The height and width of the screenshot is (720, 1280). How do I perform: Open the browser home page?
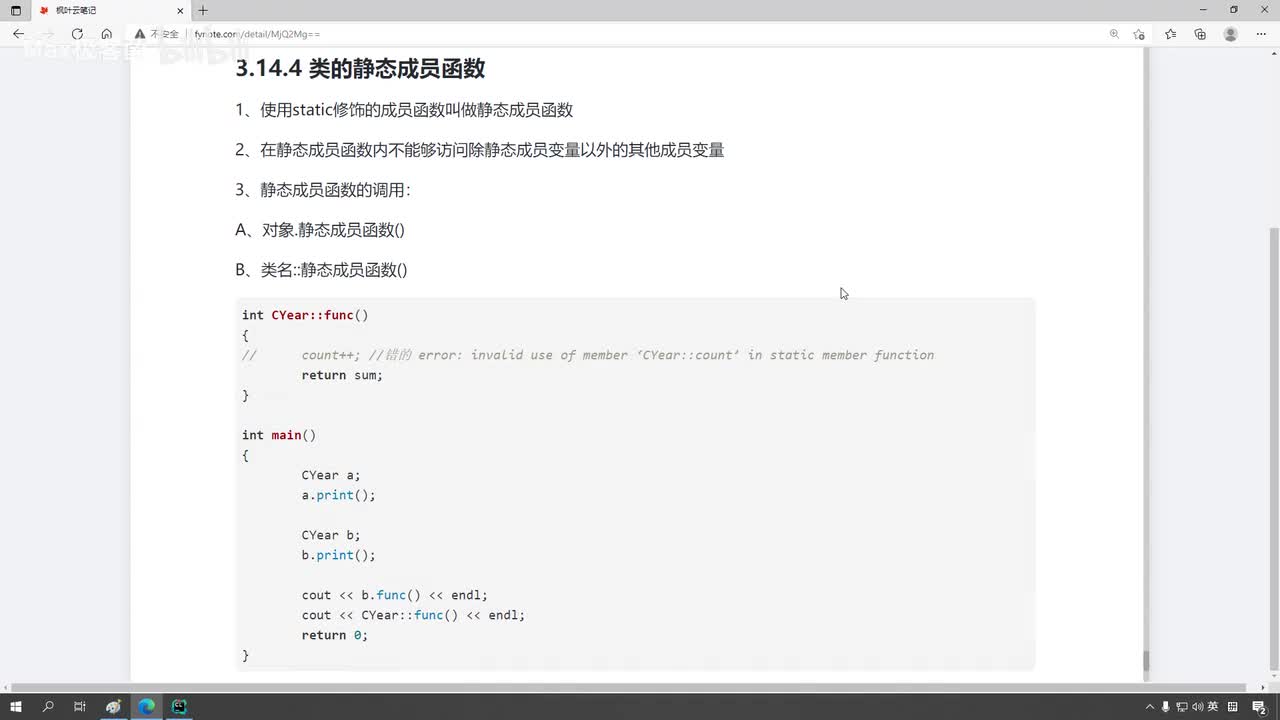(107, 34)
